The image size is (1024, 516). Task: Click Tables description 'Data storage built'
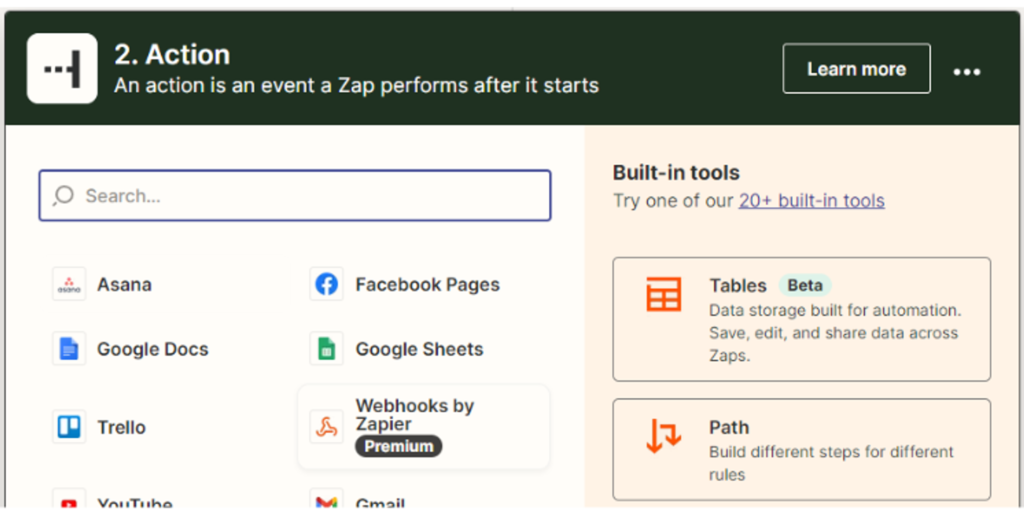pyautogui.click(x=835, y=333)
